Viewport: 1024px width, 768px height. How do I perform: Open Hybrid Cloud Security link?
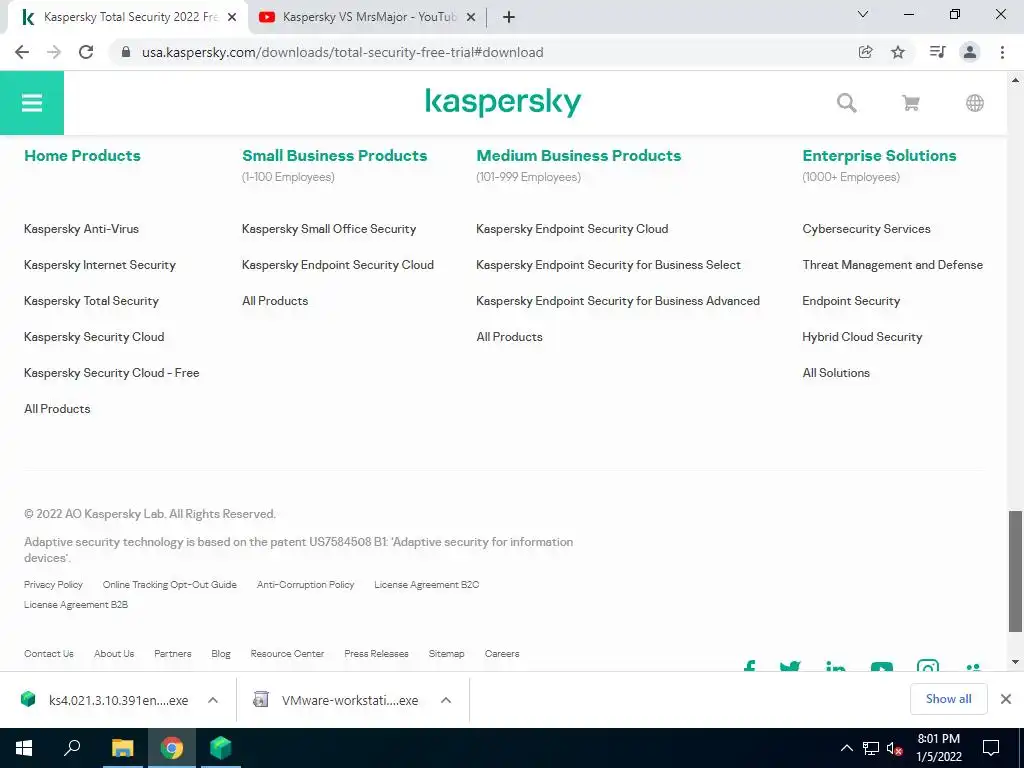(862, 336)
